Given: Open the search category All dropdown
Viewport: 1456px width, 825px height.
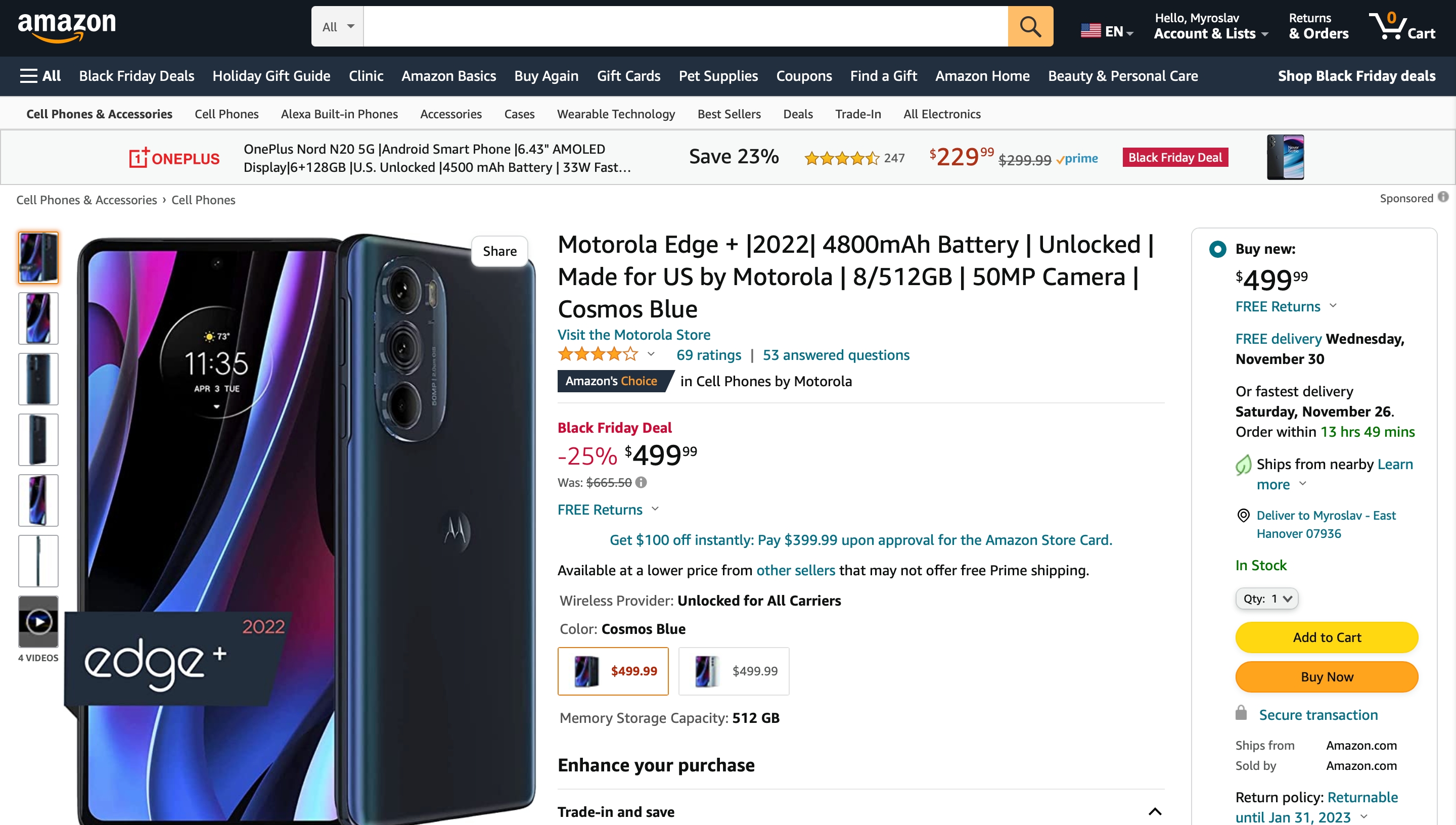Looking at the screenshot, I should tap(338, 27).
